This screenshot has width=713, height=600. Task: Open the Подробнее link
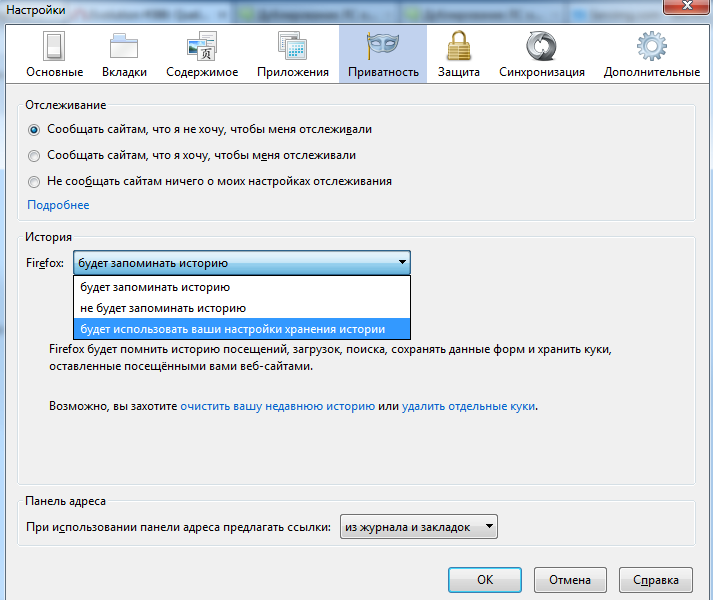[58, 205]
